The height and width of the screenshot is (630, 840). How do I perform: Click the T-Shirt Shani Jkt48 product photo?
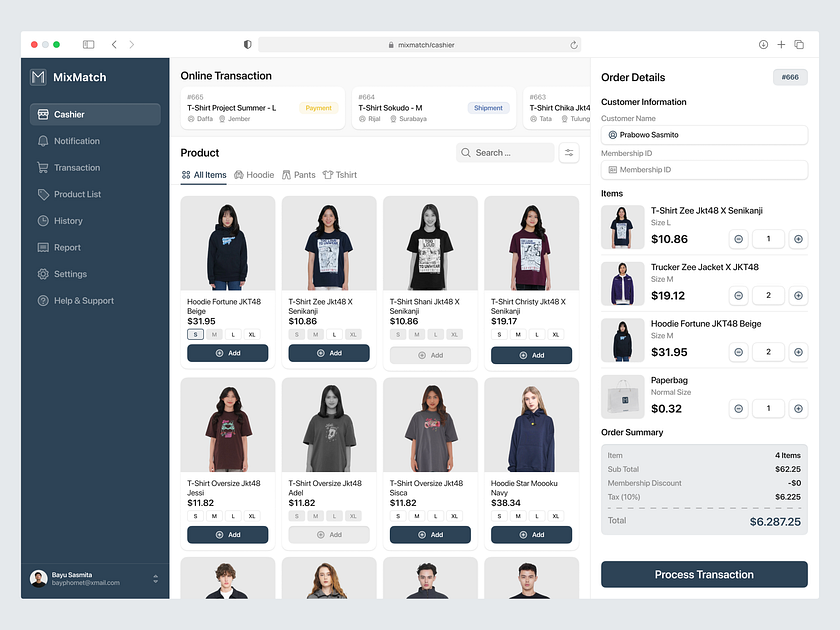[430, 244]
